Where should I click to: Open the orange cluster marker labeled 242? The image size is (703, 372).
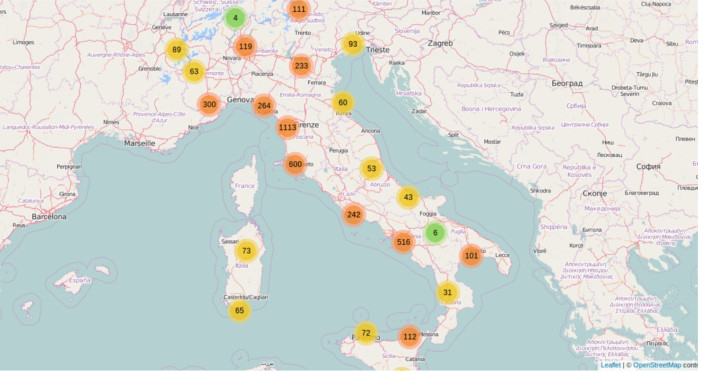tap(354, 215)
